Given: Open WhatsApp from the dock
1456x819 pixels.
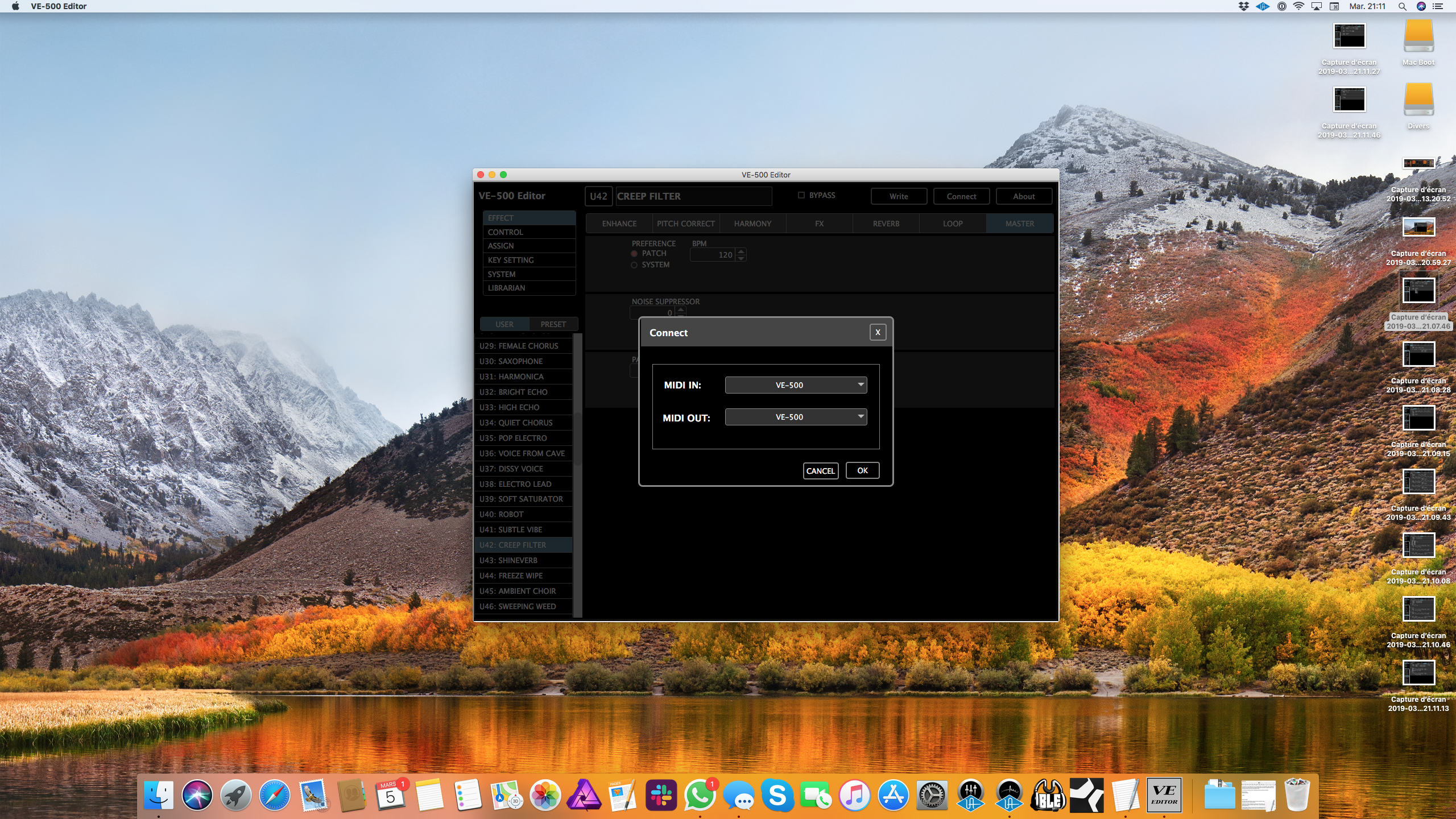Looking at the screenshot, I should 700,795.
